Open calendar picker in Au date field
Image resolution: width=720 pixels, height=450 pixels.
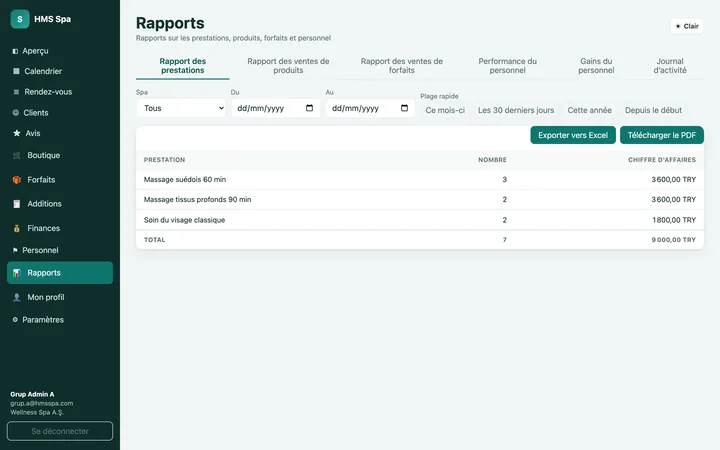404,108
